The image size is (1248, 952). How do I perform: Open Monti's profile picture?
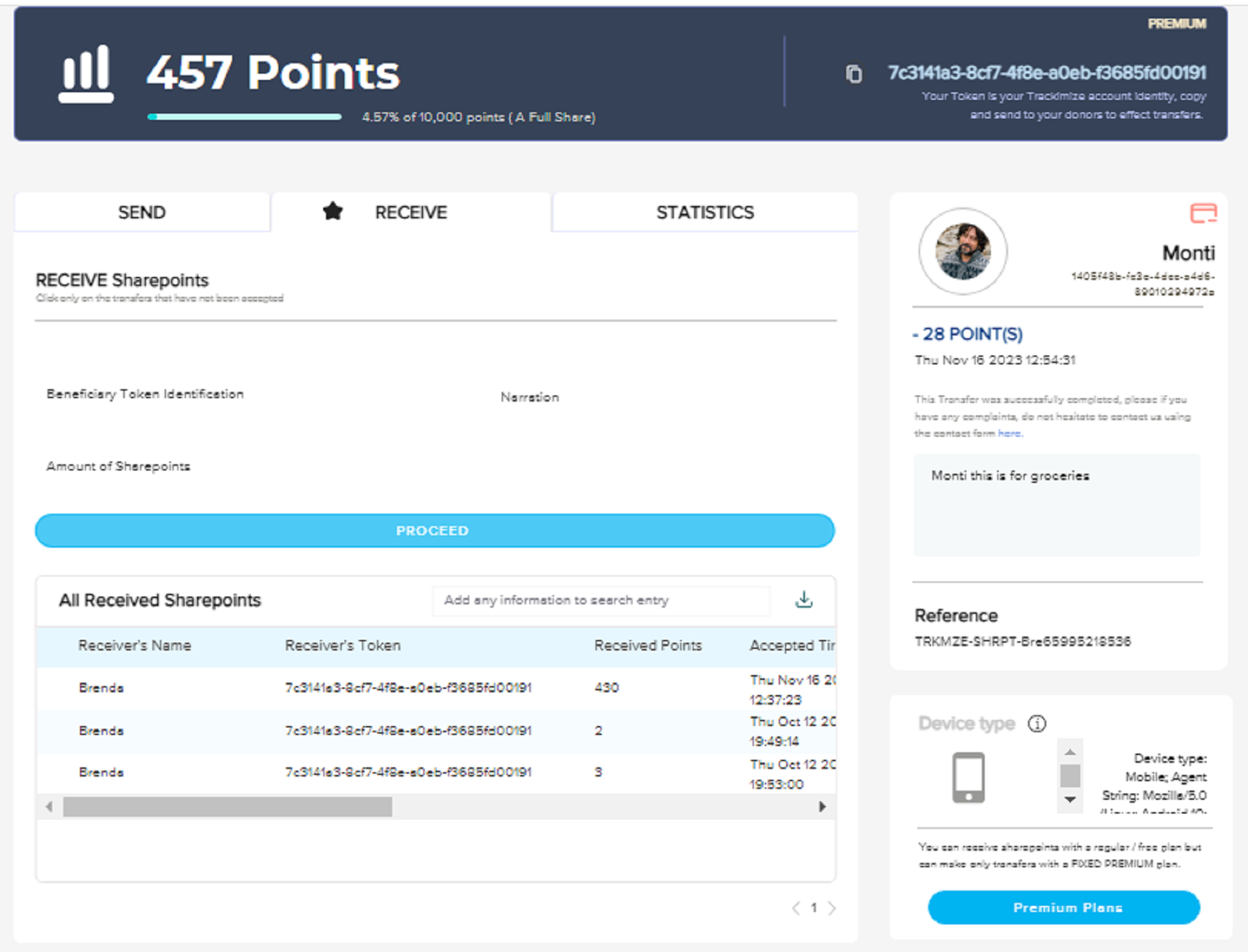pyautogui.click(x=963, y=251)
